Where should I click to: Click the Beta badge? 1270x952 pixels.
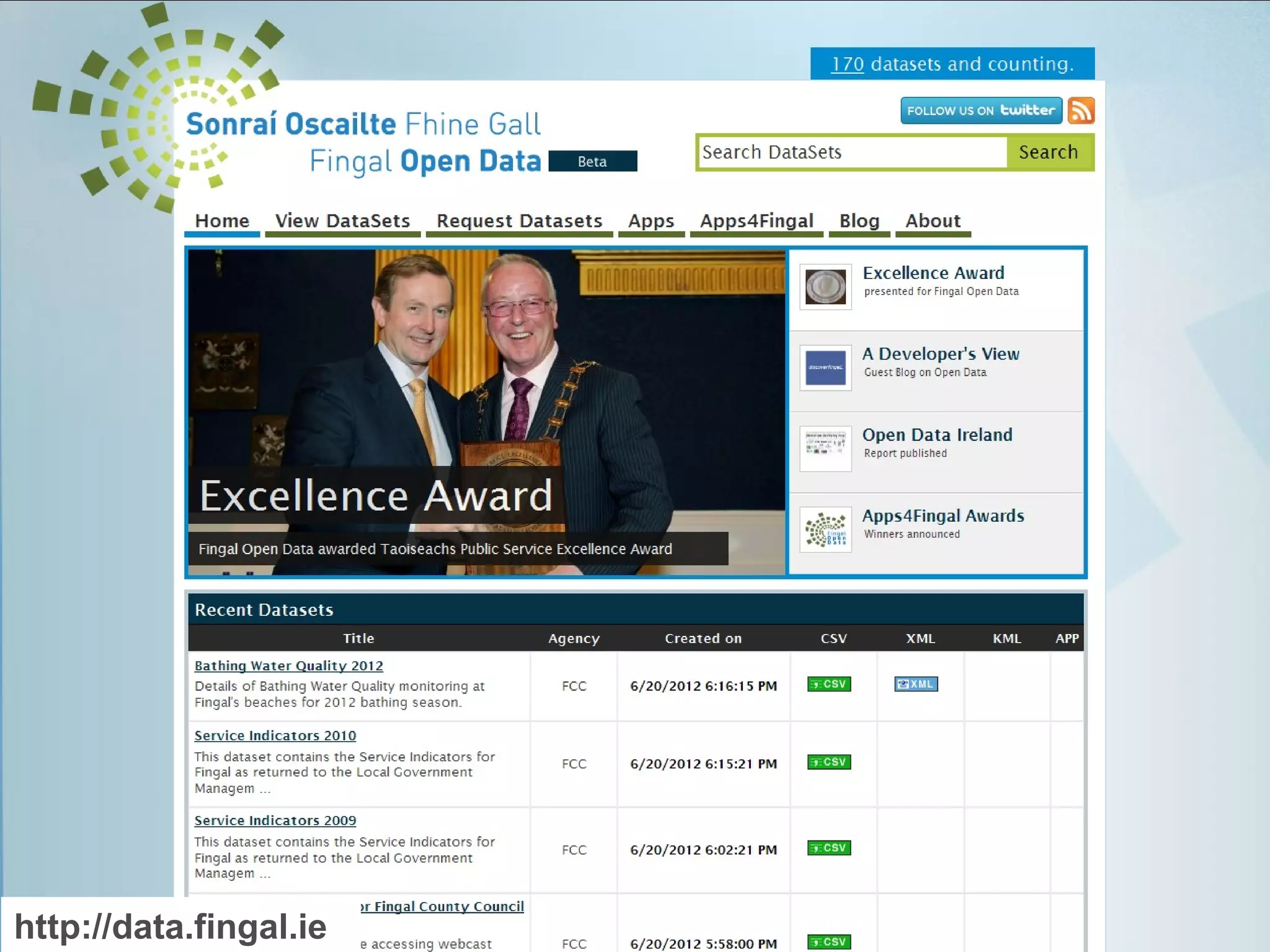pos(592,161)
